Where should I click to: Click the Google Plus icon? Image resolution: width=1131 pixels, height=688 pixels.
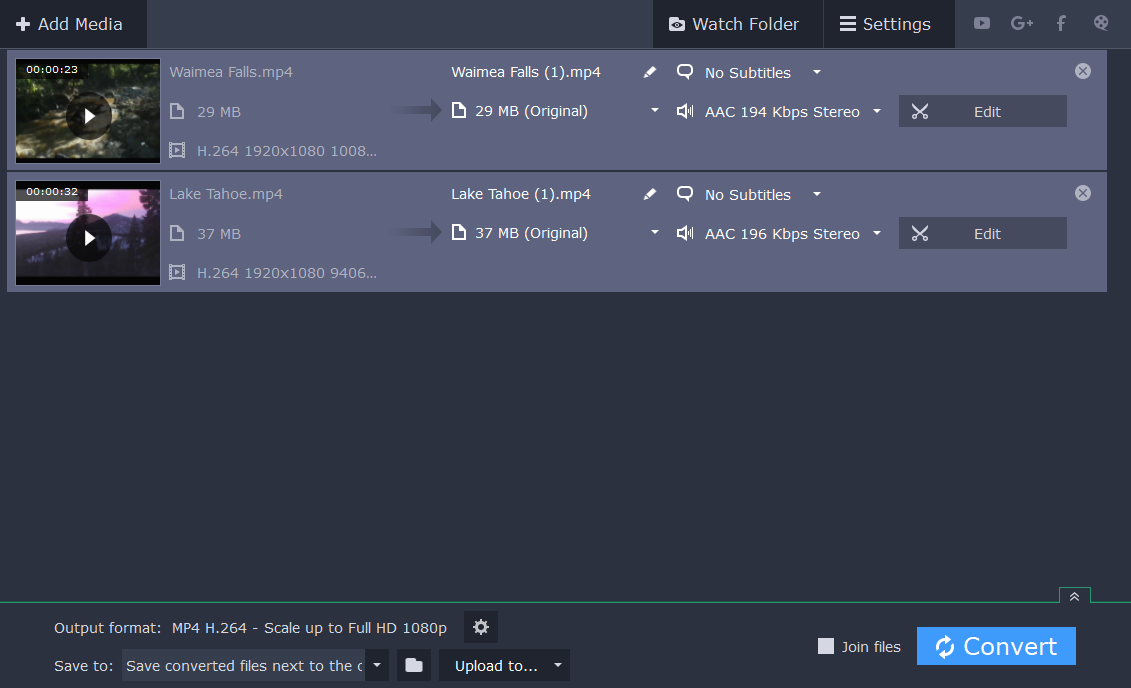pyautogui.click(x=1021, y=23)
